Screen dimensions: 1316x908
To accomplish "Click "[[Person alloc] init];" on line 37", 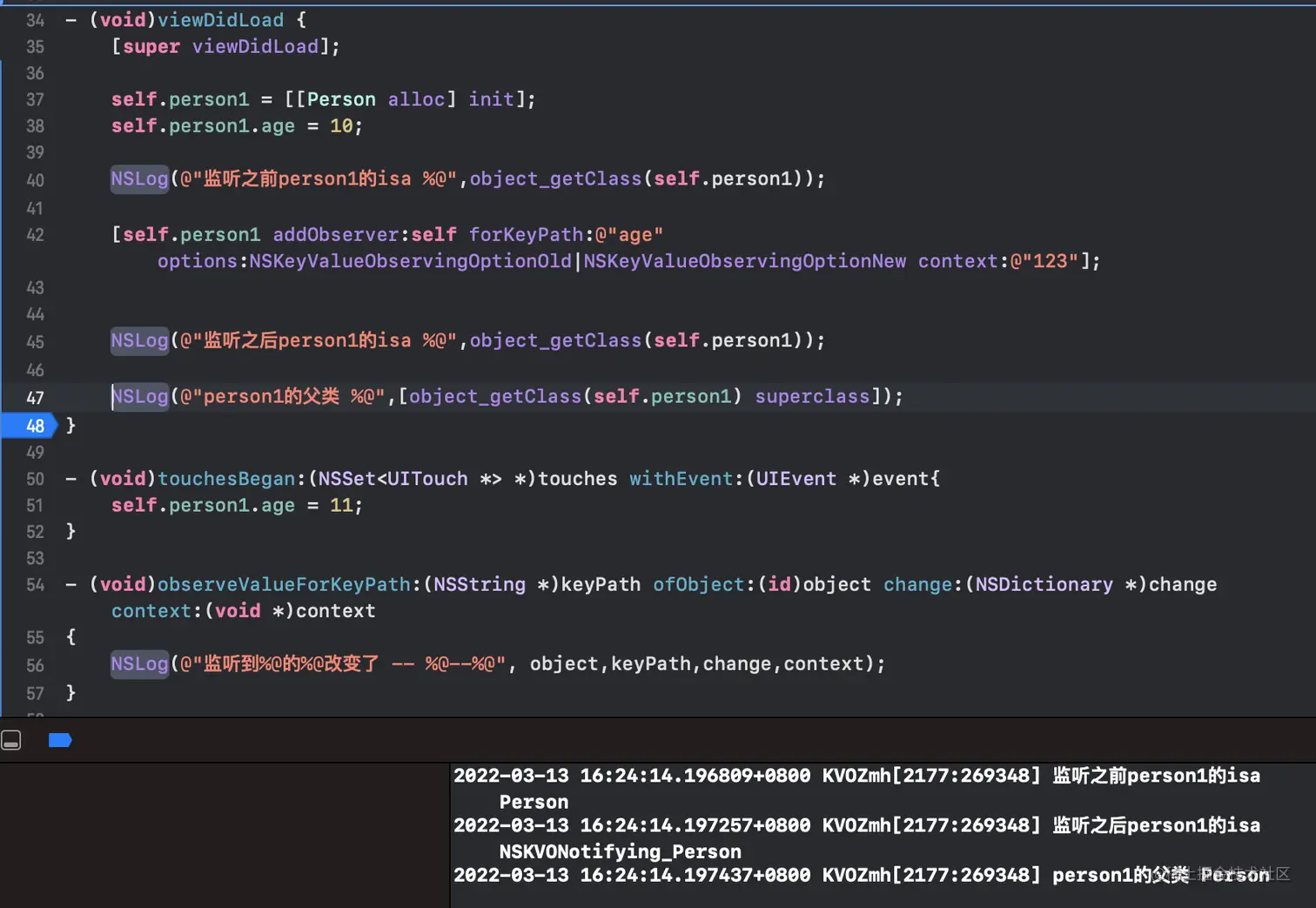I will 410,99.
